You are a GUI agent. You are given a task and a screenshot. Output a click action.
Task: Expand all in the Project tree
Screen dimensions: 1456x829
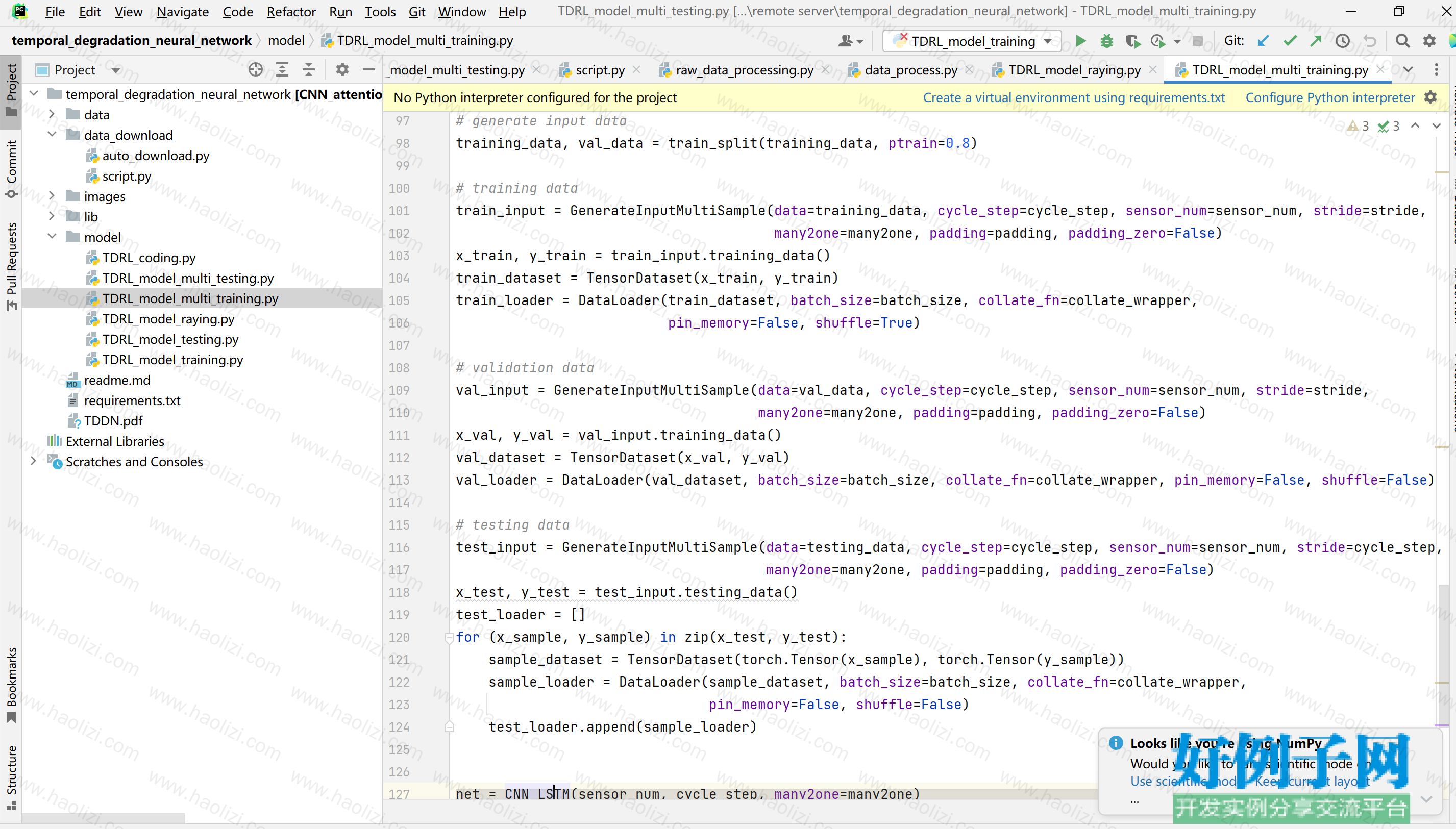coord(282,70)
